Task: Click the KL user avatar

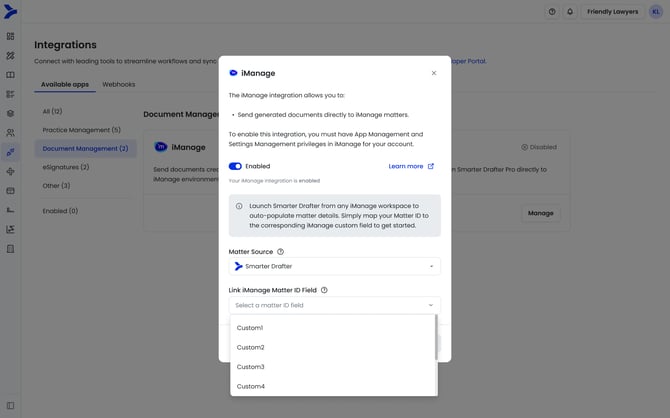Action: pyautogui.click(x=655, y=12)
